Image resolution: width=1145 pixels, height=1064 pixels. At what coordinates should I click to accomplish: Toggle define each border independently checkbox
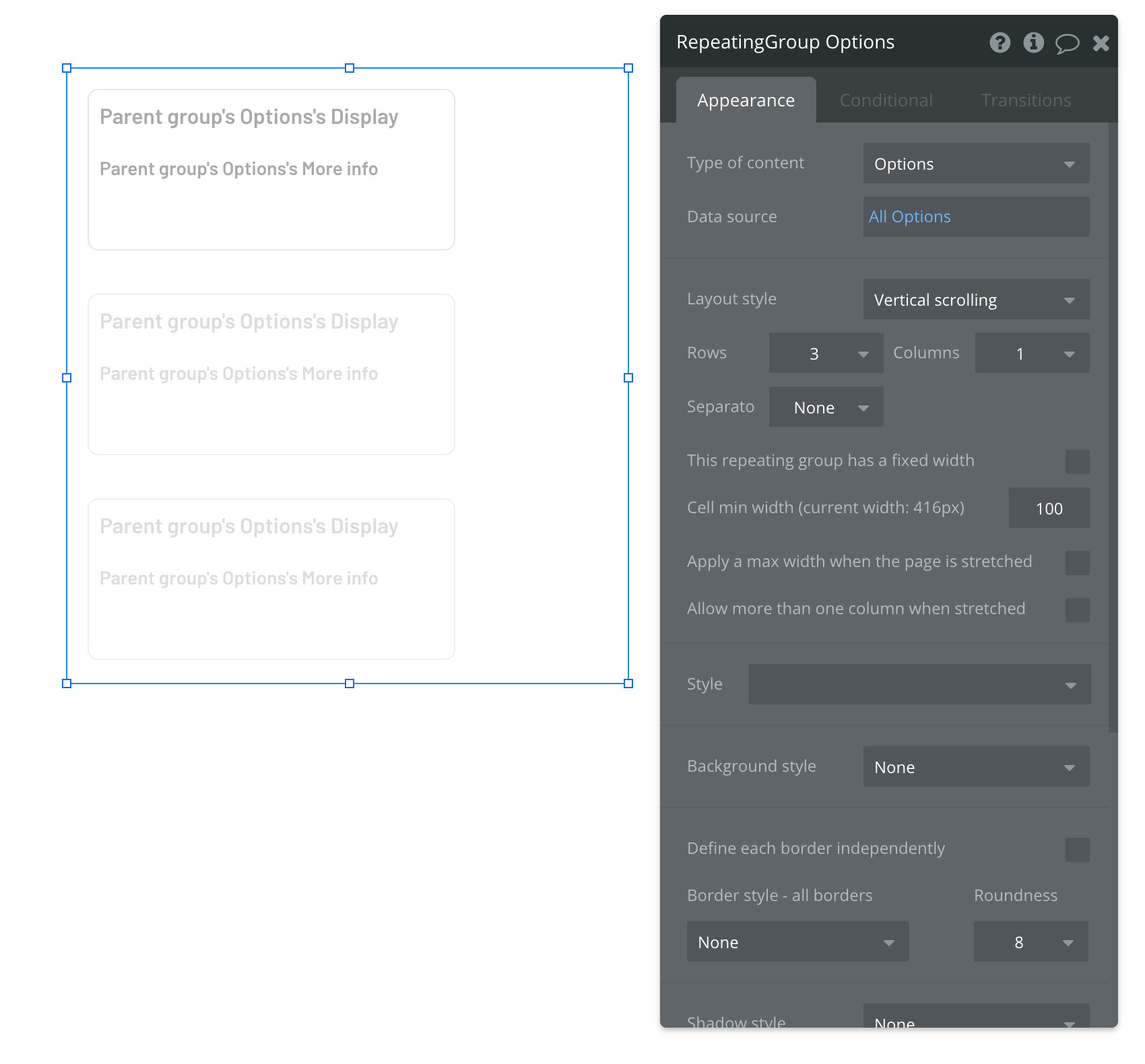[1077, 850]
